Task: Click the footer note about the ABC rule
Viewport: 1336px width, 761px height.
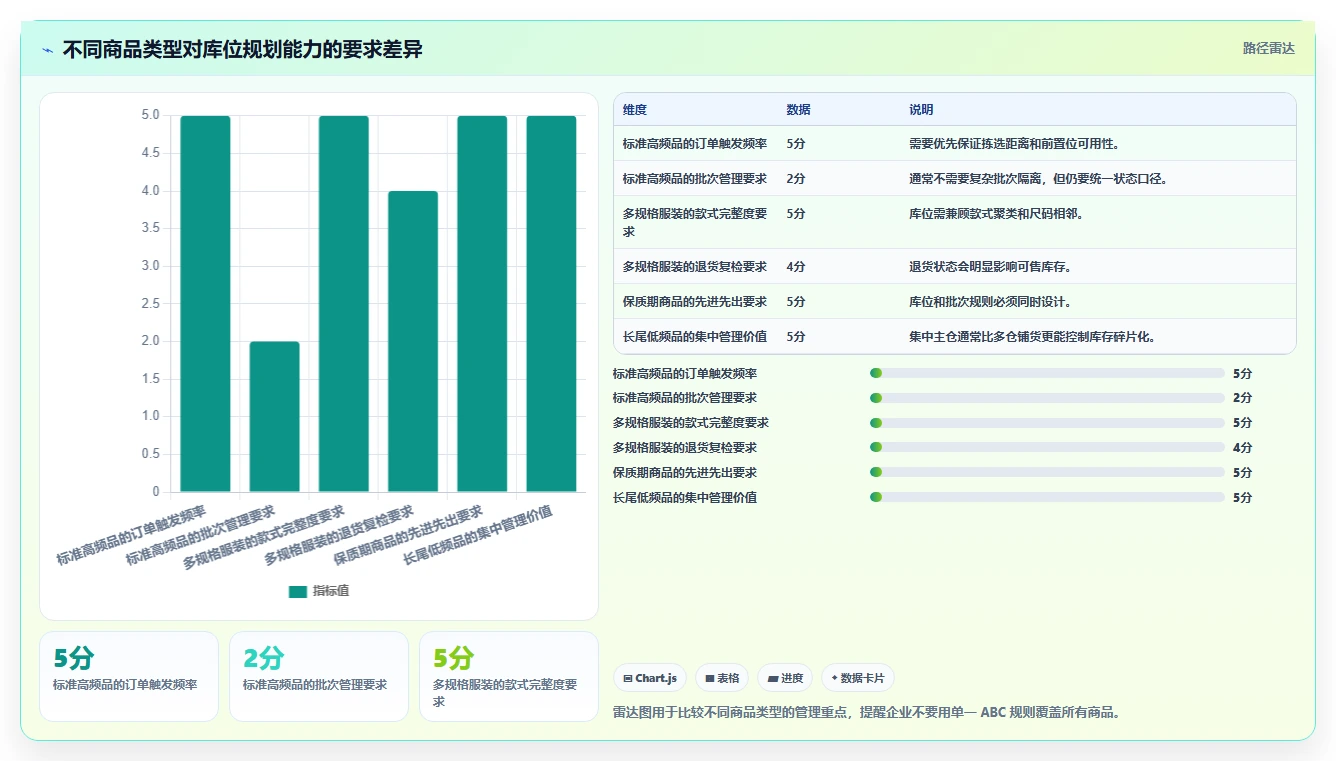Action: (866, 713)
